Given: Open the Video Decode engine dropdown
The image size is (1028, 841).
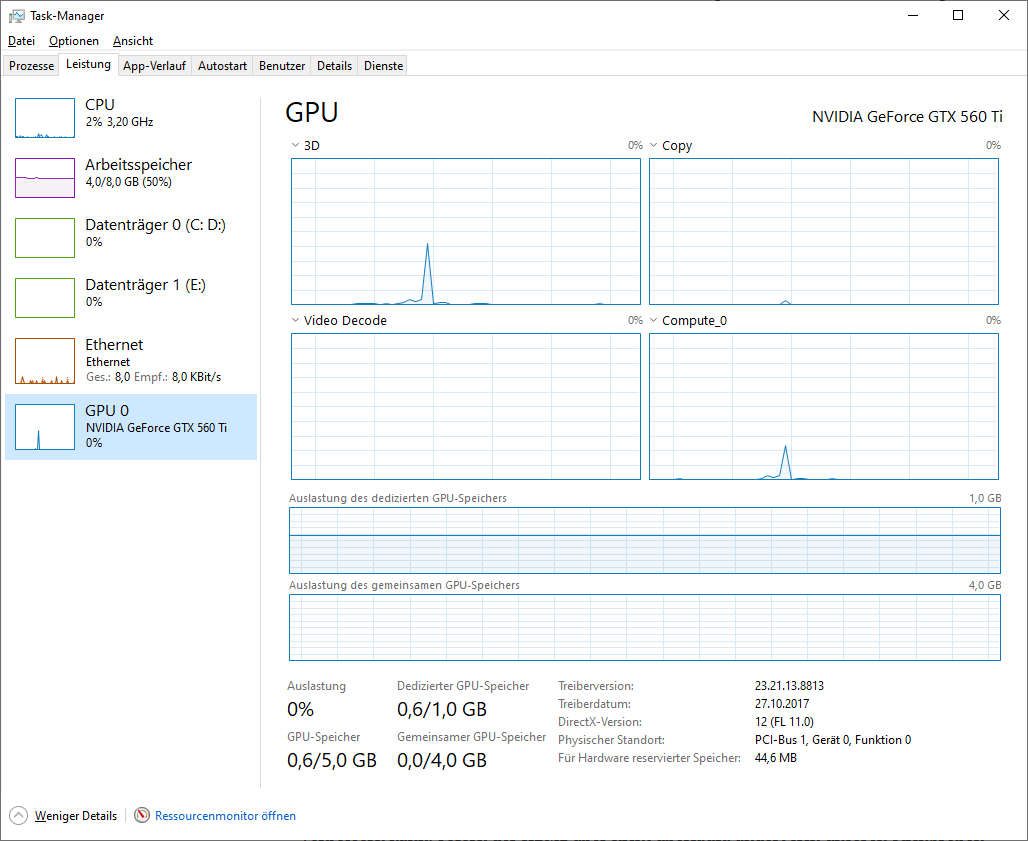Looking at the screenshot, I should (296, 321).
